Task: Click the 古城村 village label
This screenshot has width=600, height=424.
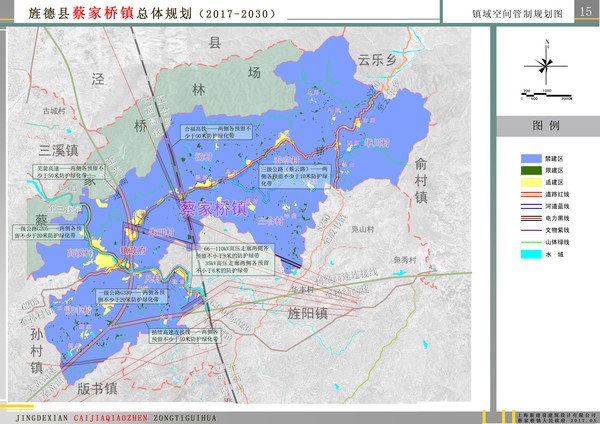Action: 54,111
